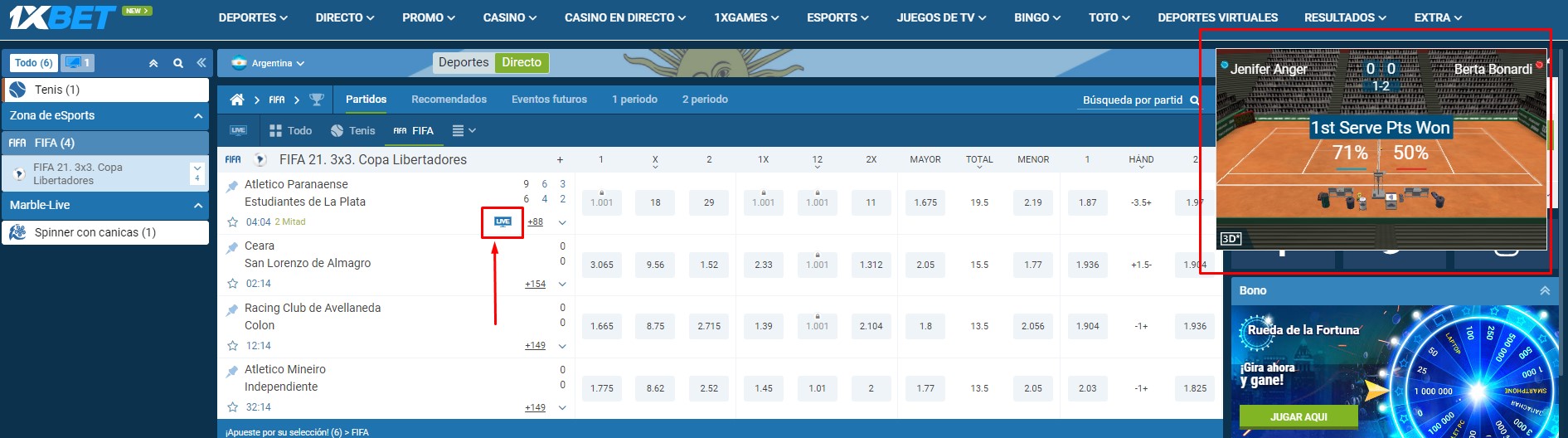Image resolution: width=1568 pixels, height=438 pixels.
Task: Open the BINGO menu
Action: (x=1037, y=17)
